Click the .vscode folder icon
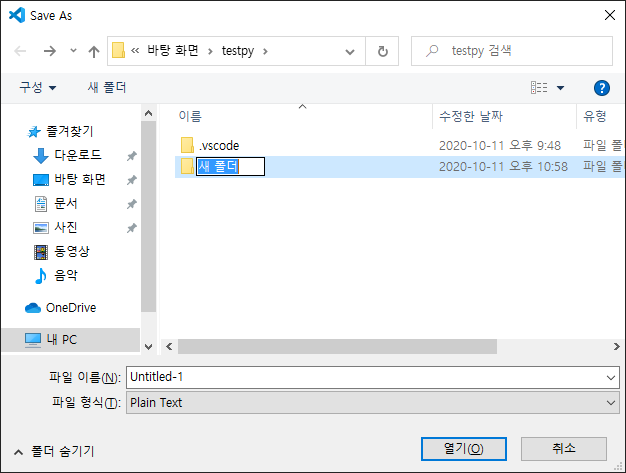Image resolution: width=626 pixels, height=473 pixels. pos(187,145)
